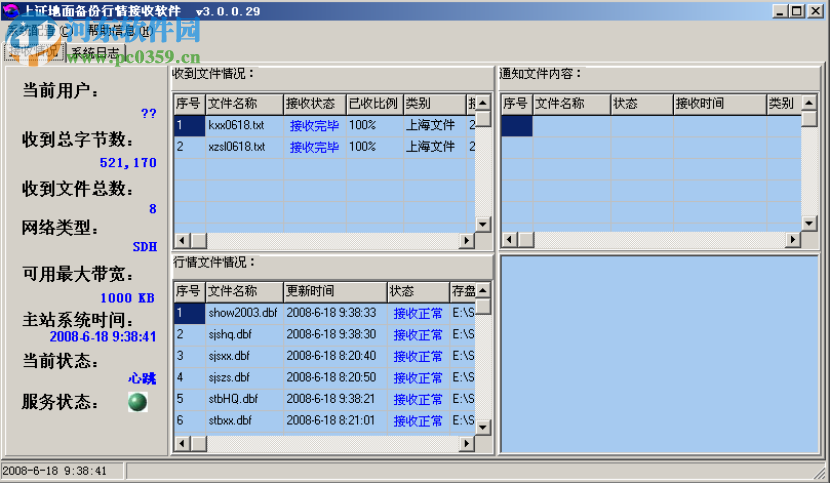Select file row kxx0618.txt
830x483 pixels.
(x=324, y=126)
